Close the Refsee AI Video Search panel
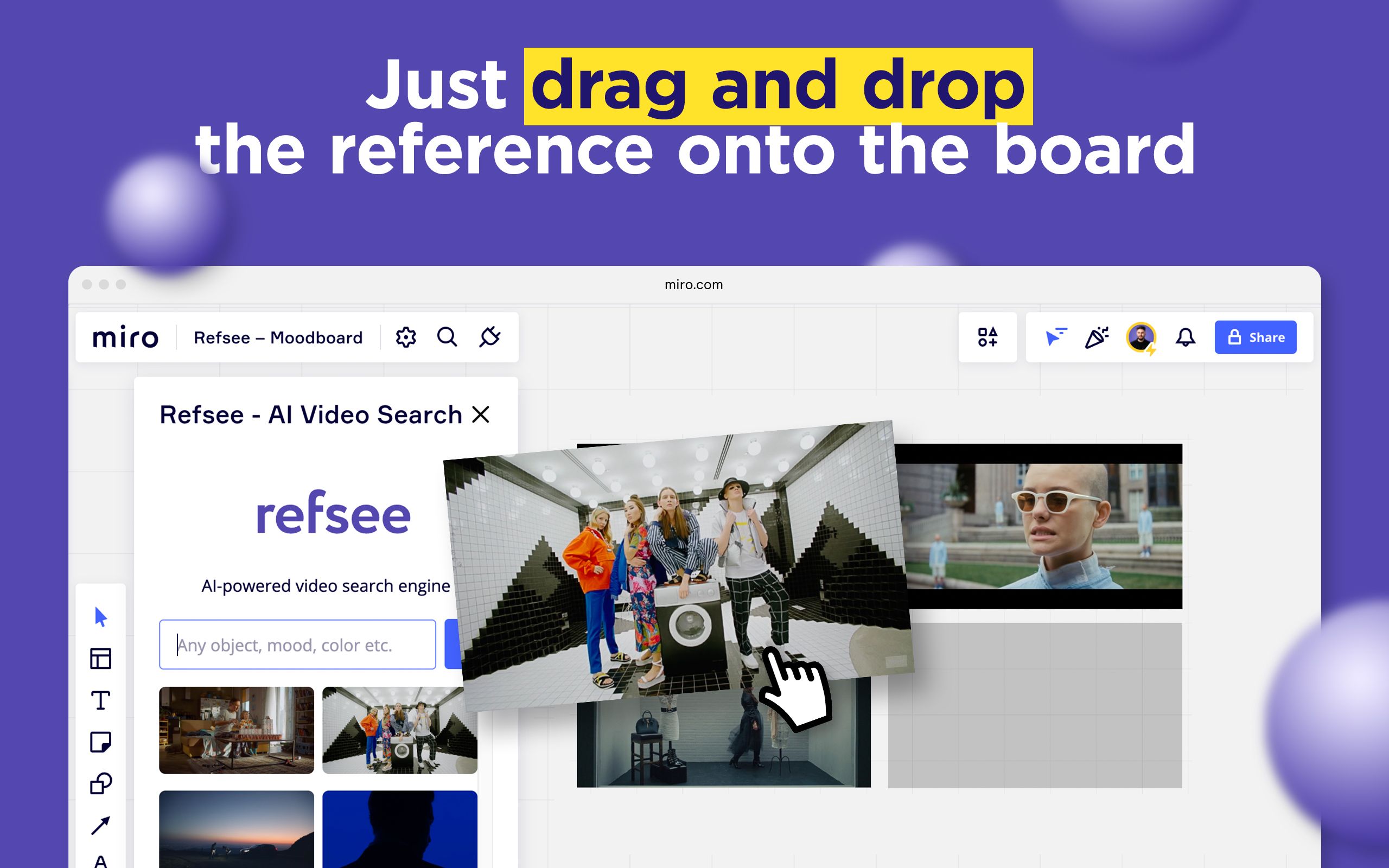The image size is (1389, 868). [x=481, y=414]
